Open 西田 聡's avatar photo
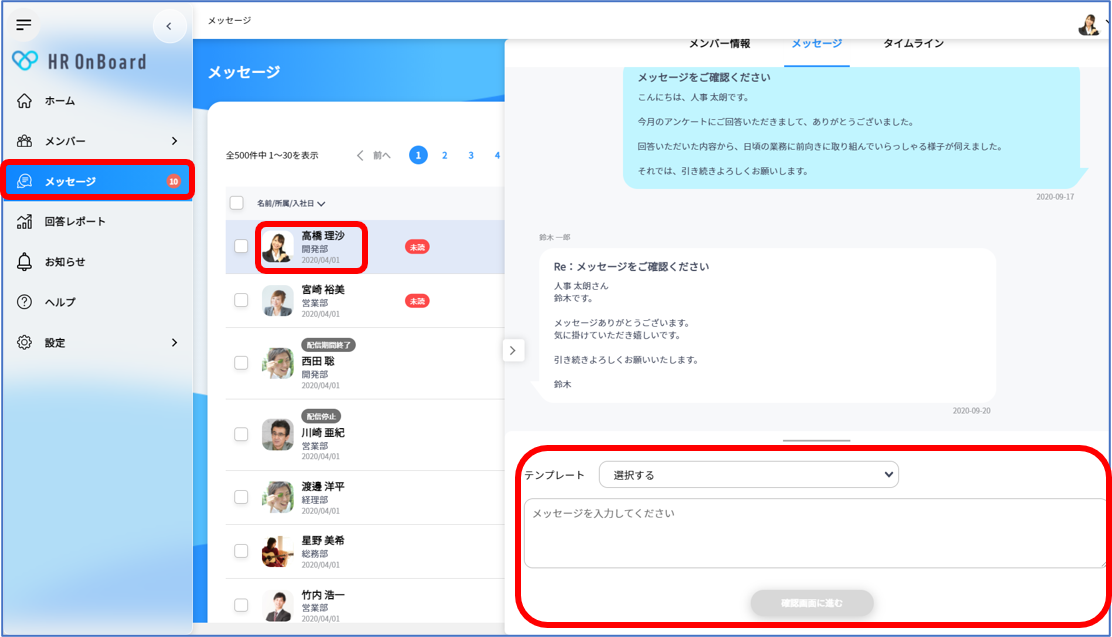Viewport: 1112px width, 637px height. (277, 363)
